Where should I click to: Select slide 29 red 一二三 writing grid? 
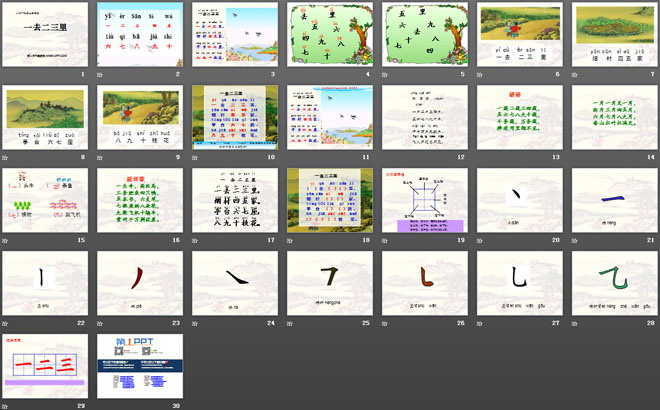[45, 366]
